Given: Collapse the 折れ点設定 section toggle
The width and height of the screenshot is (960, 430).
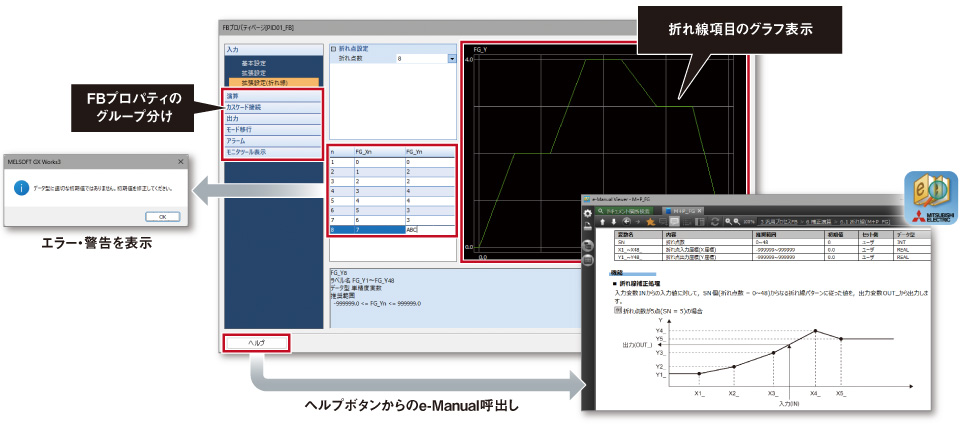Looking at the screenshot, I should pos(333,48).
